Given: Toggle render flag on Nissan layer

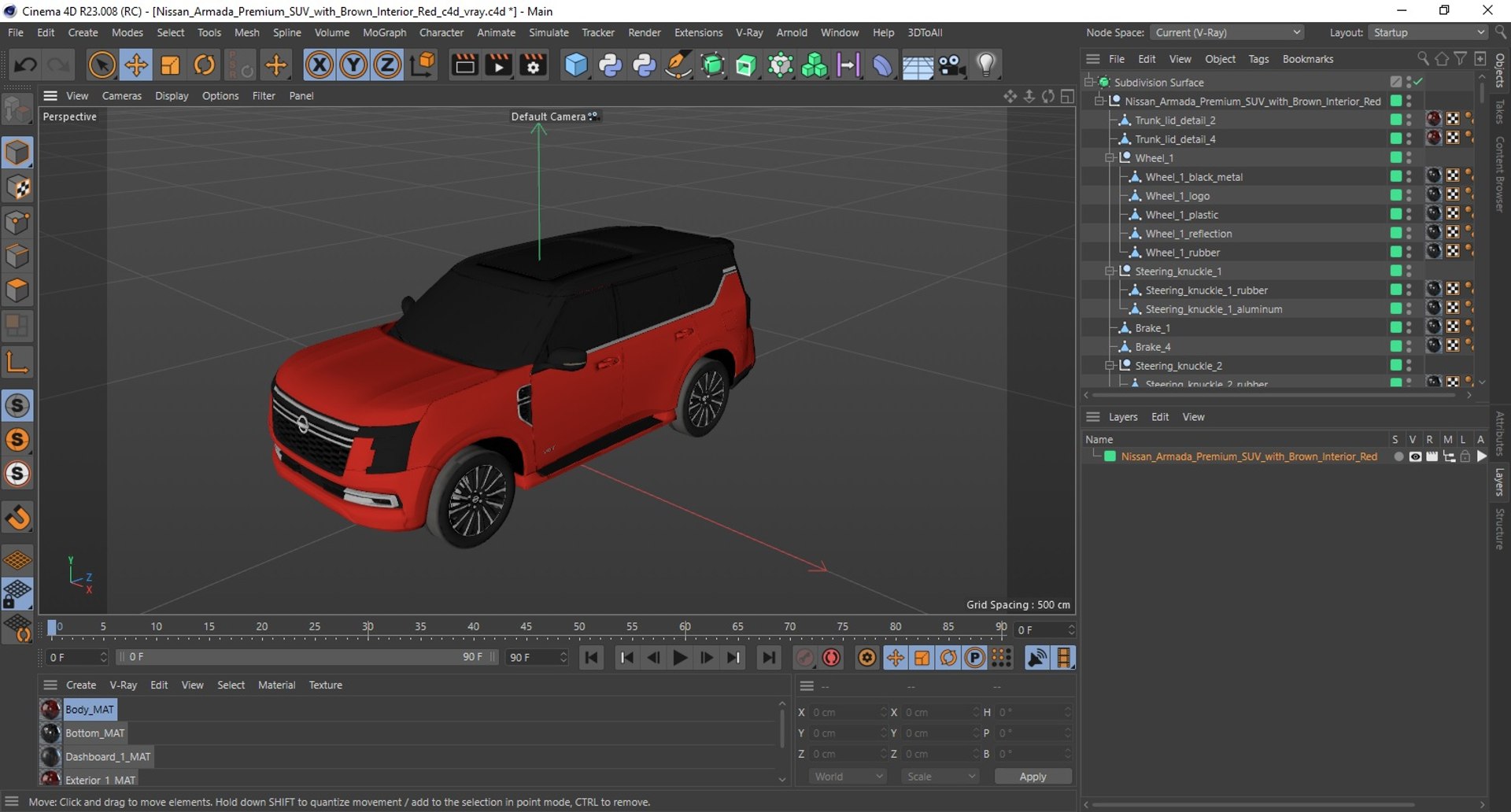Looking at the screenshot, I should click(x=1432, y=456).
